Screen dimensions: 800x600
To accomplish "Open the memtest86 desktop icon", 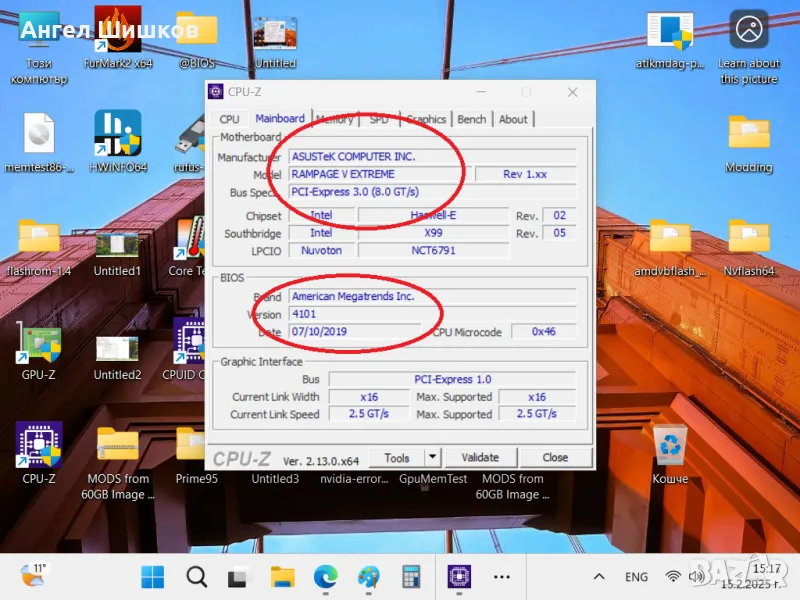I will (38, 135).
